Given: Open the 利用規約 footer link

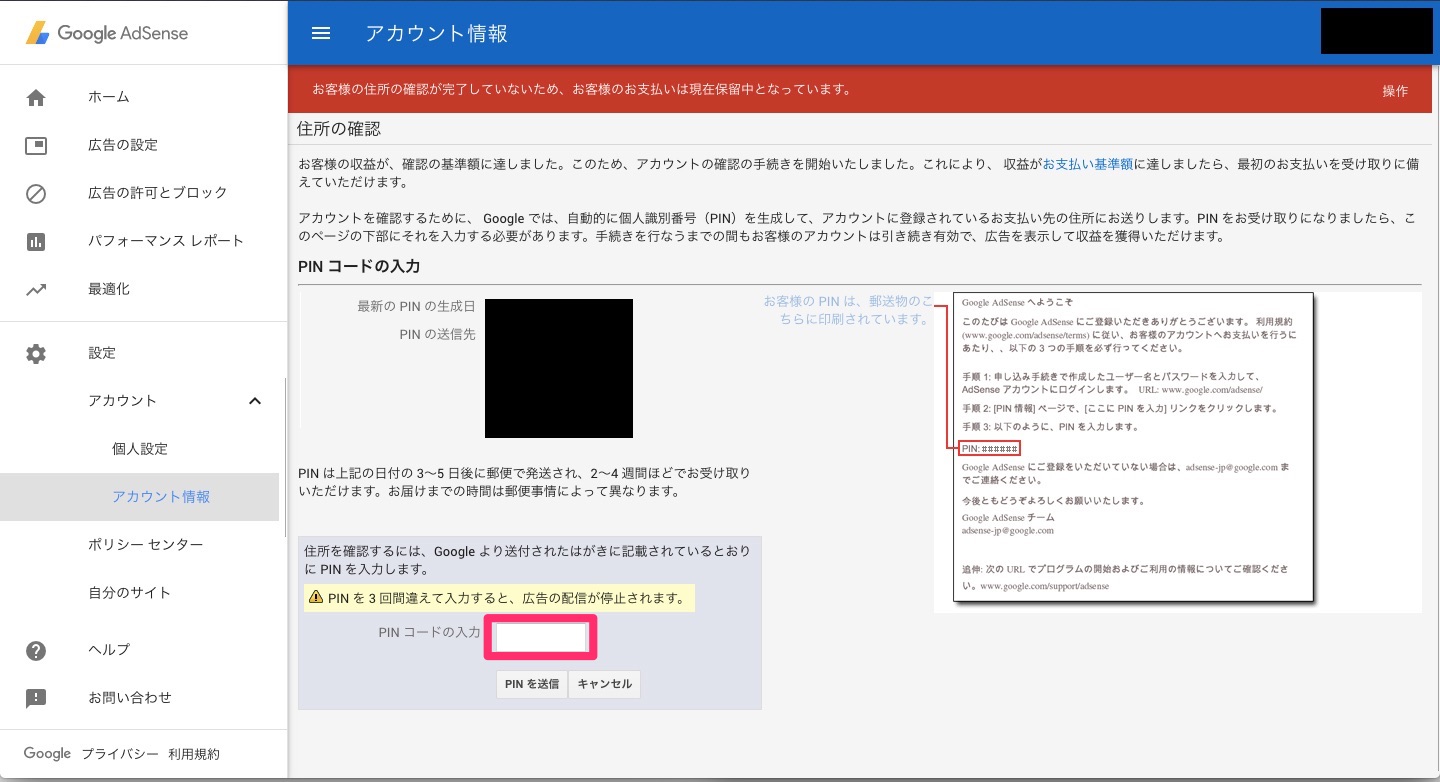Looking at the screenshot, I should (x=194, y=754).
